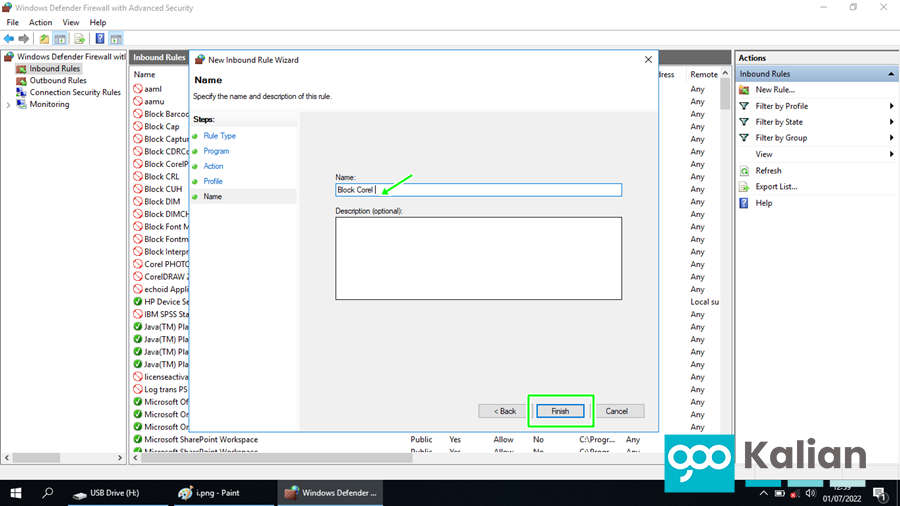
Task: Go to the Action wizard step
Action: coord(213,166)
